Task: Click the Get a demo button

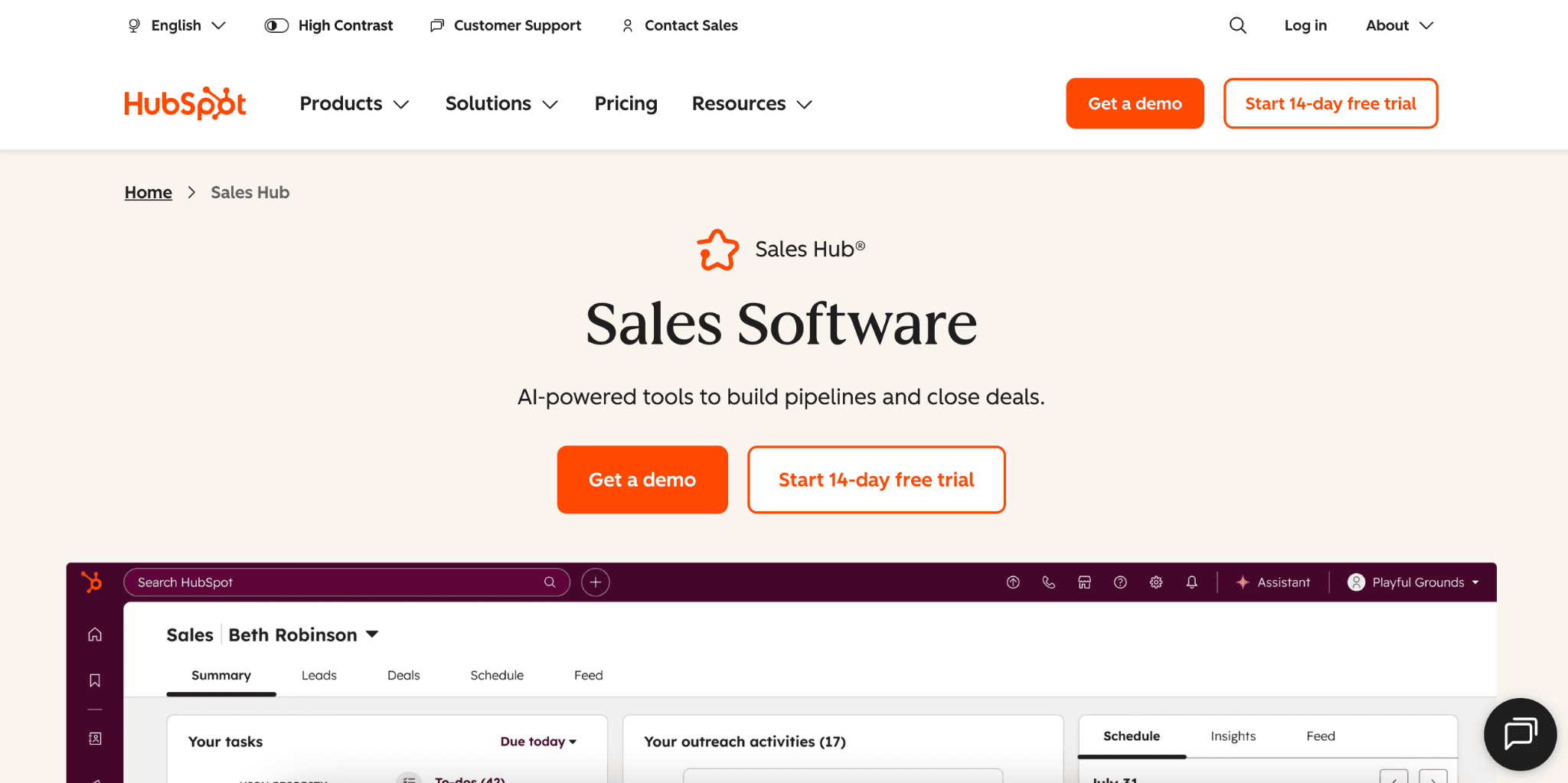Action: tap(642, 479)
